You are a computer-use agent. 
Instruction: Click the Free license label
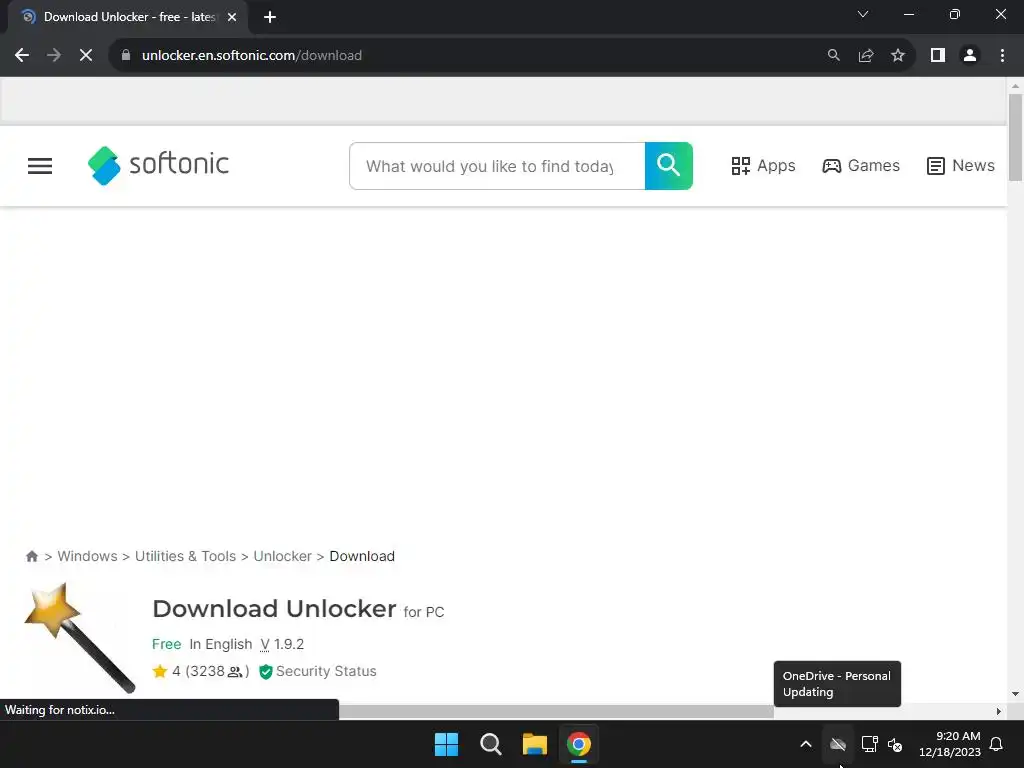tap(167, 645)
